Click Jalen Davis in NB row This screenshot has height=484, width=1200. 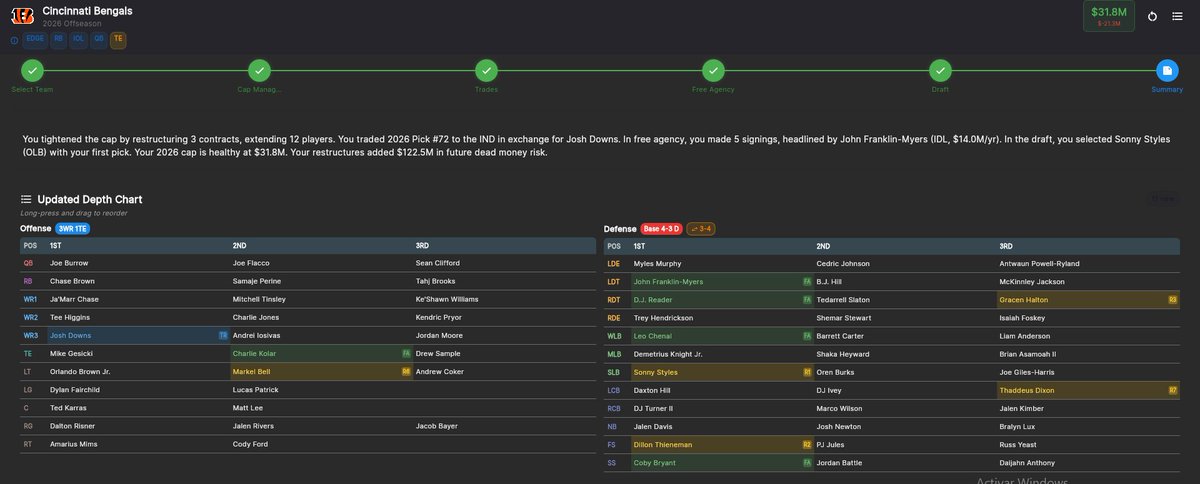click(653, 426)
